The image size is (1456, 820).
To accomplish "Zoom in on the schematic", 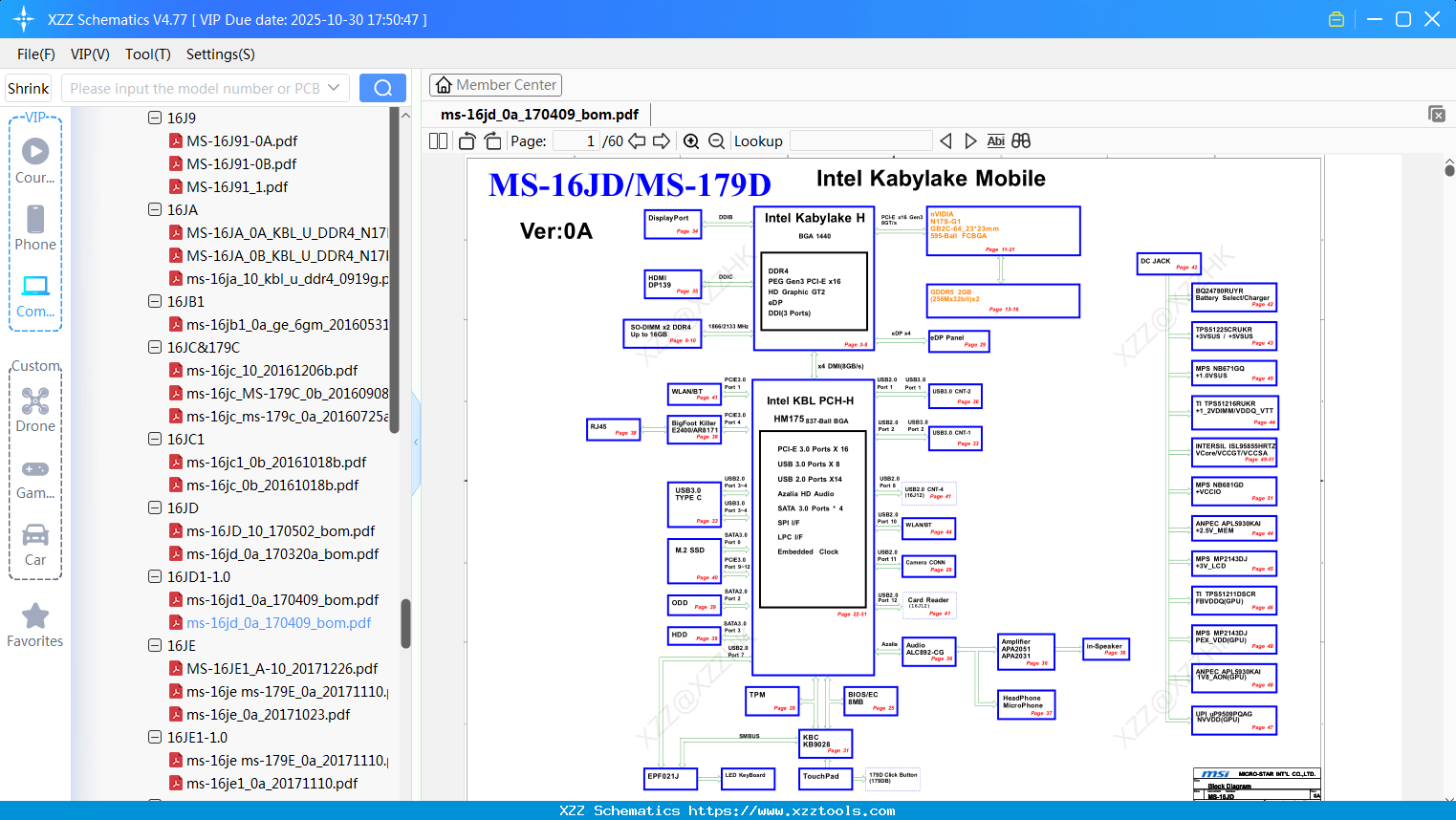I will (x=691, y=140).
